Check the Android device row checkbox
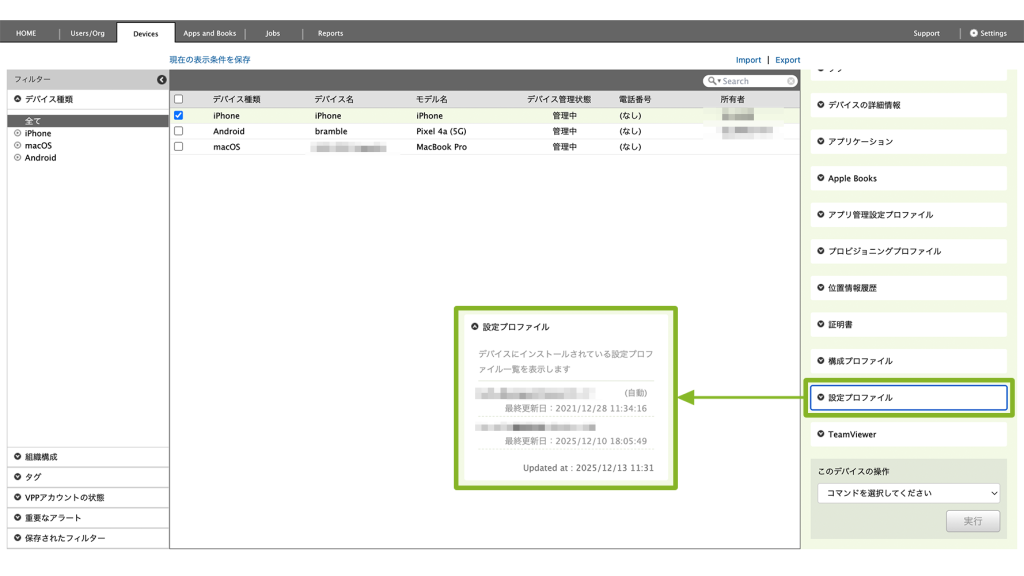The width and height of the screenshot is (1024, 576). pyautogui.click(x=179, y=131)
